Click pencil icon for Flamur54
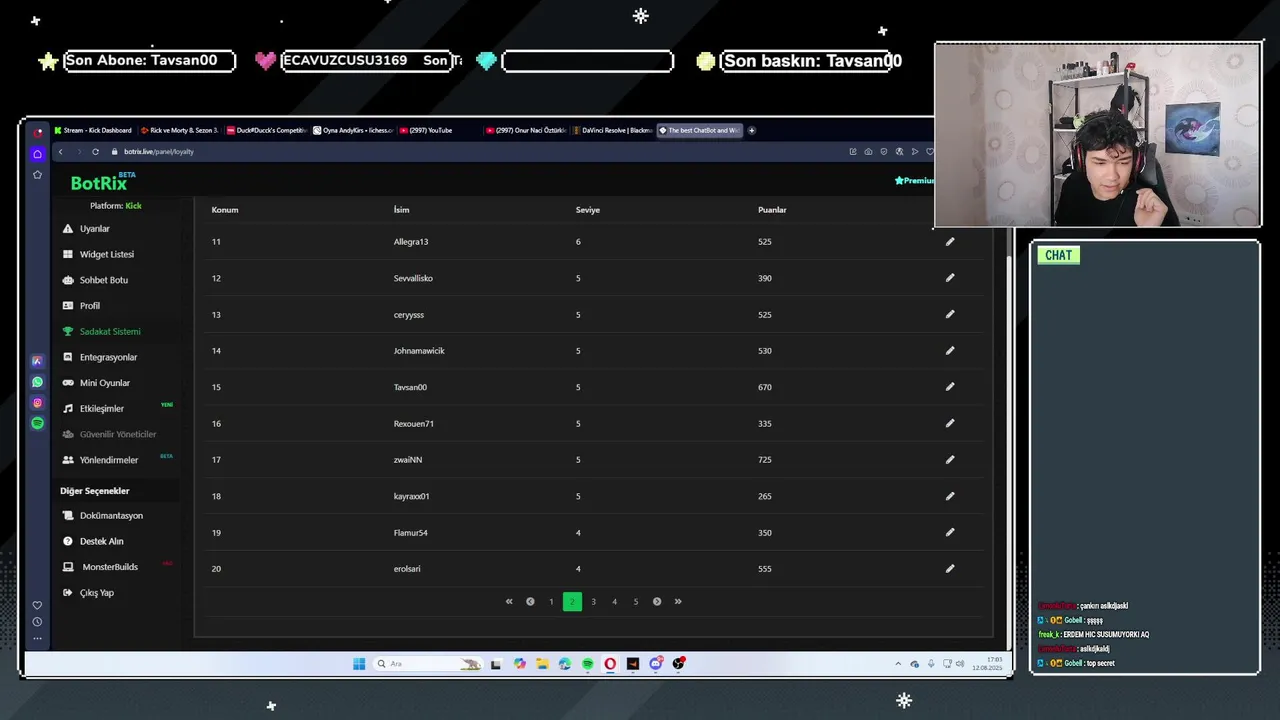1280x720 pixels. (950, 532)
